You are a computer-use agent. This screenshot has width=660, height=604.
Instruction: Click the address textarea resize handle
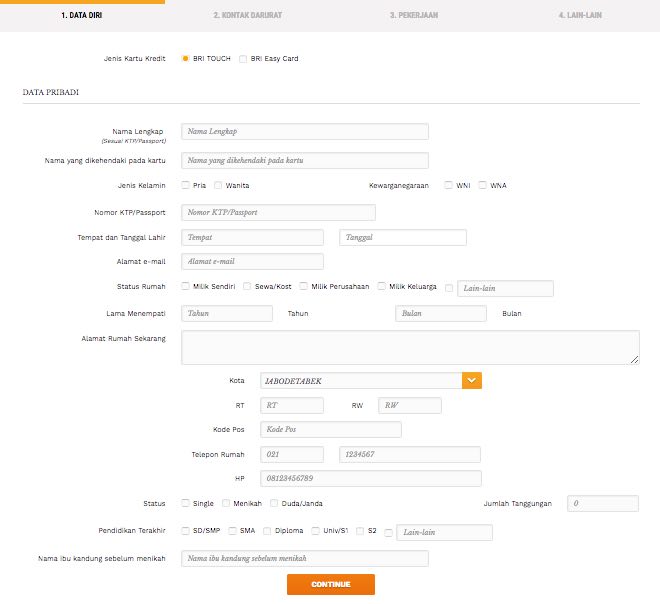click(635, 360)
